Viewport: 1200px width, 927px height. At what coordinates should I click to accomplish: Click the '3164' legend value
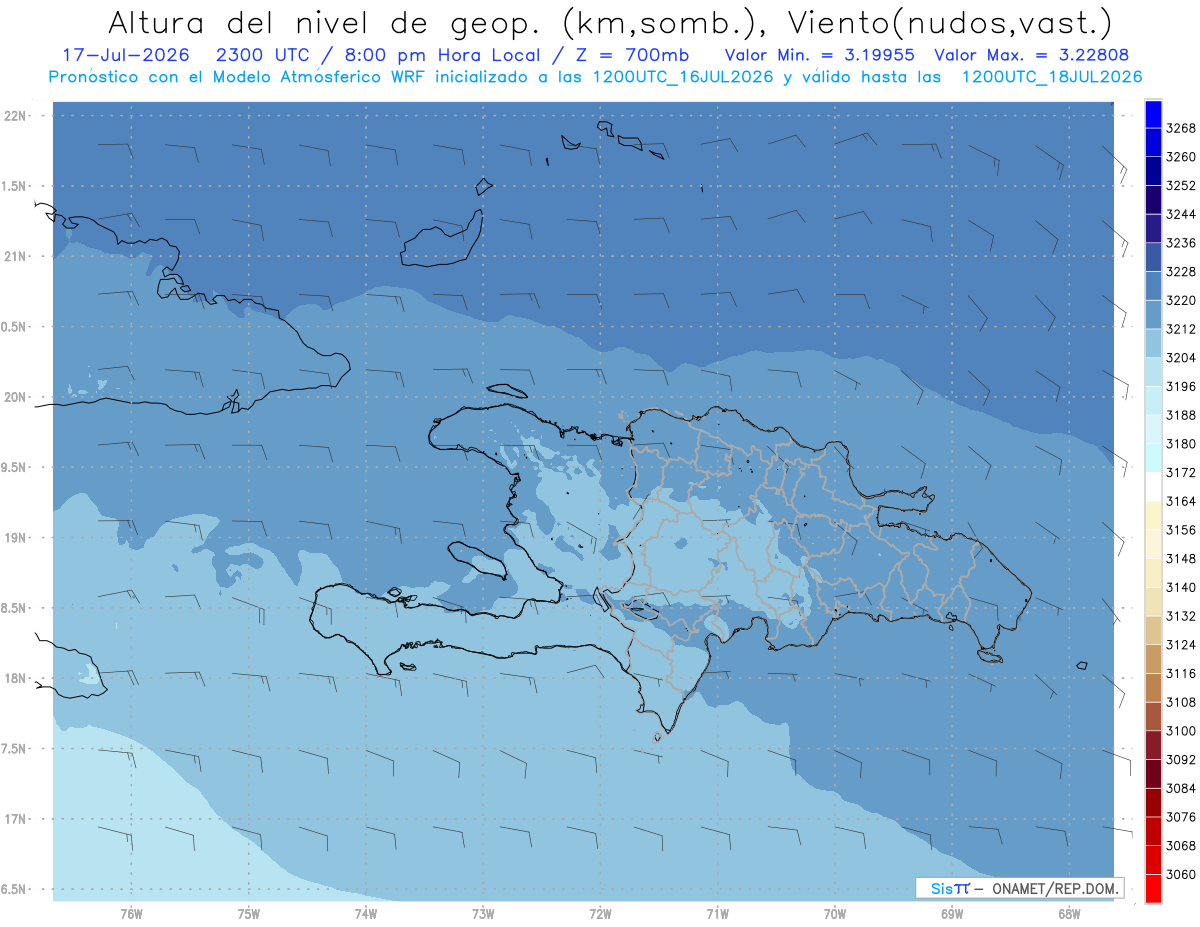coord(1181,501)
